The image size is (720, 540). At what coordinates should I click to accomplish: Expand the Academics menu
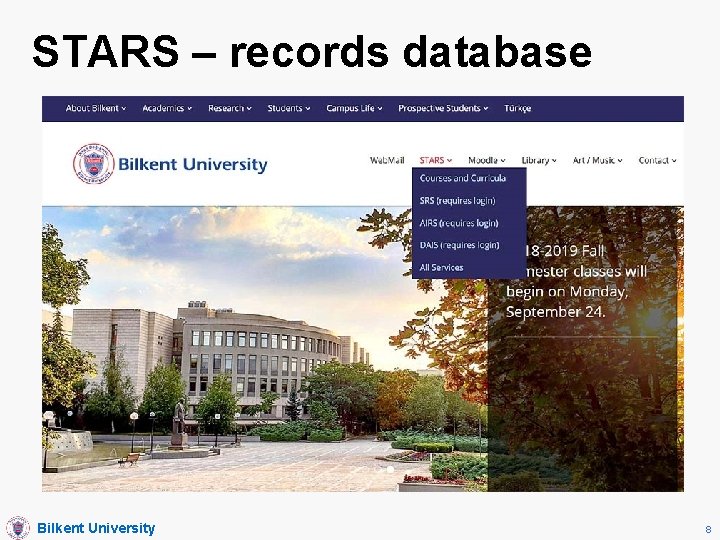pyautogui.click(x=167, y=108)
